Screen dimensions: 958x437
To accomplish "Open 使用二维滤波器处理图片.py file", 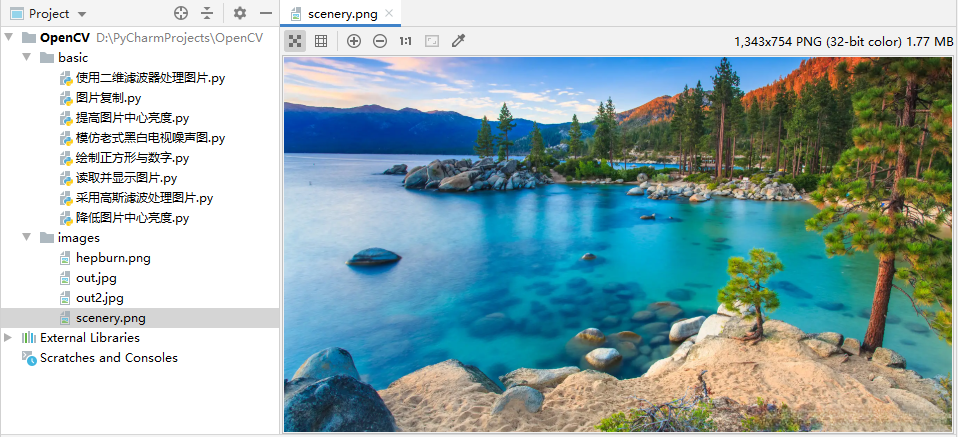I will (150, 78).
